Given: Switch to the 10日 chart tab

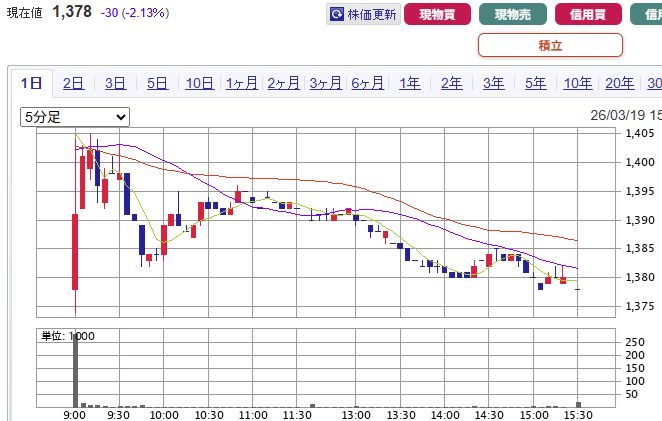Looking at the screenshot, I should pyautogui.click(x=199, y=83).
